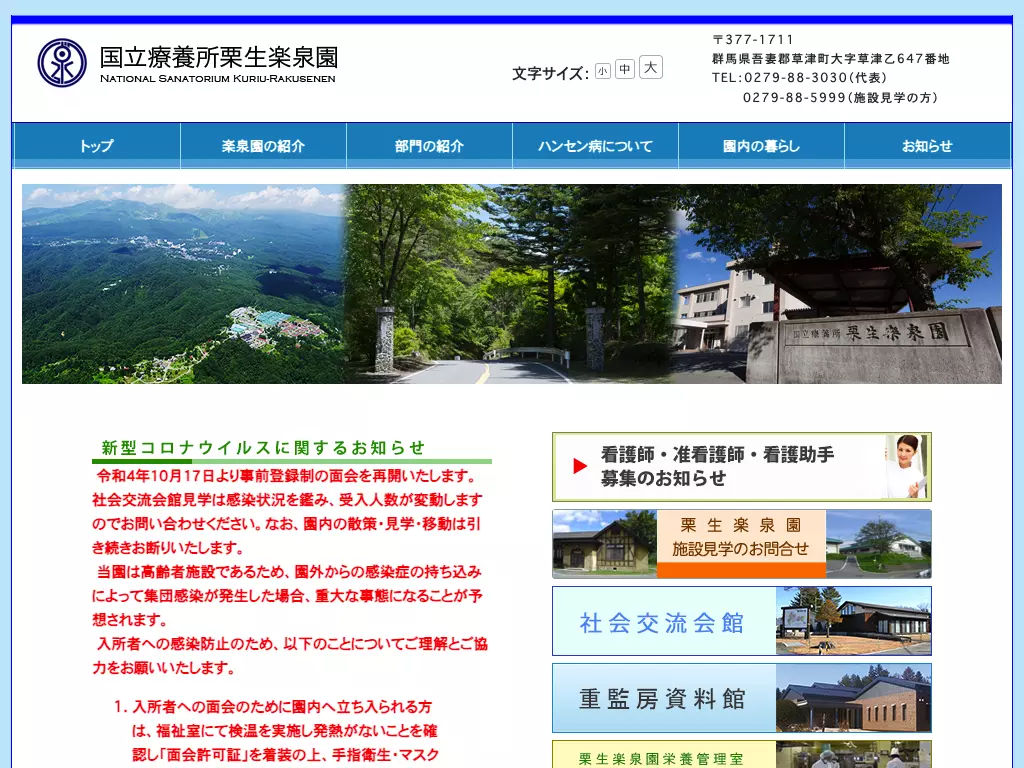Click the nurse photo on recruitment banner
This screenshot has height=768, width=1024.
pyautogui.click(x=906, y=466)
